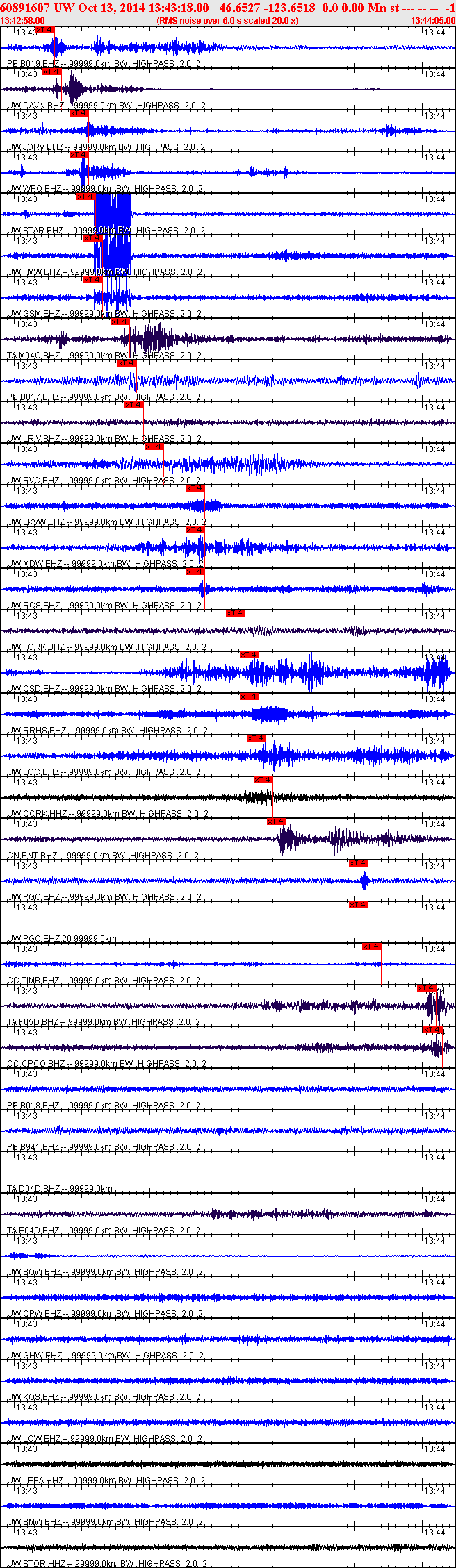Select red pick flag on TIMB trace
Viewport: 456px width, 1568px height.
click(372, 946)
